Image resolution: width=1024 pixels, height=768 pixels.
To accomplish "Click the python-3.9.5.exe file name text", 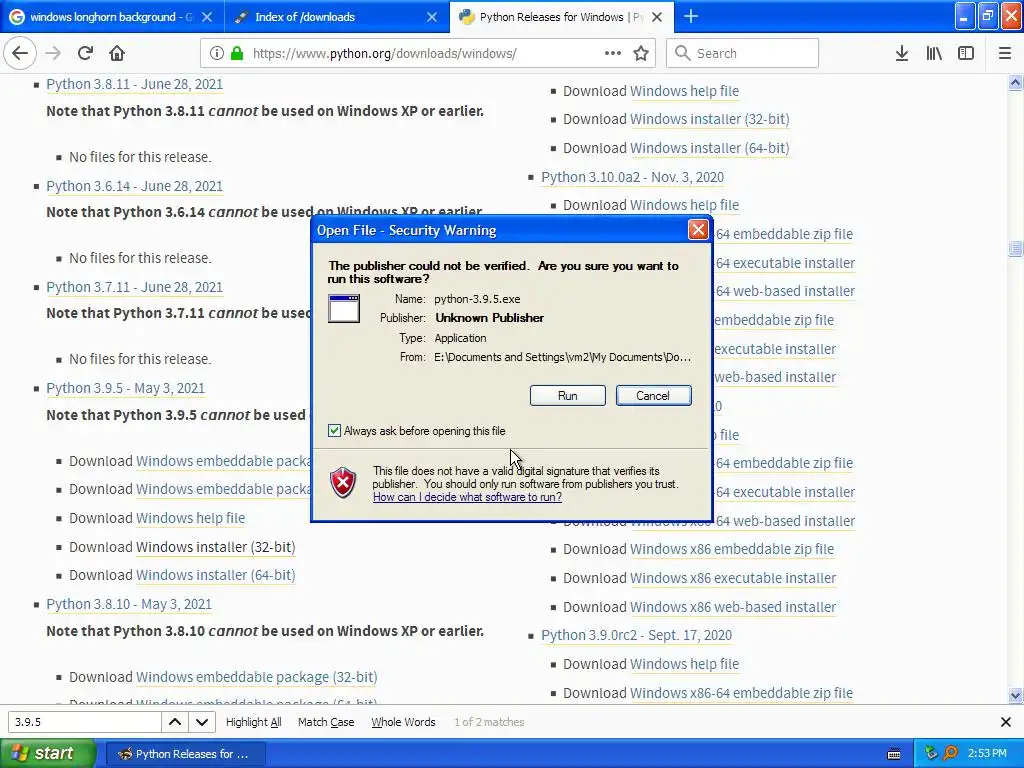I will (477, 299).
